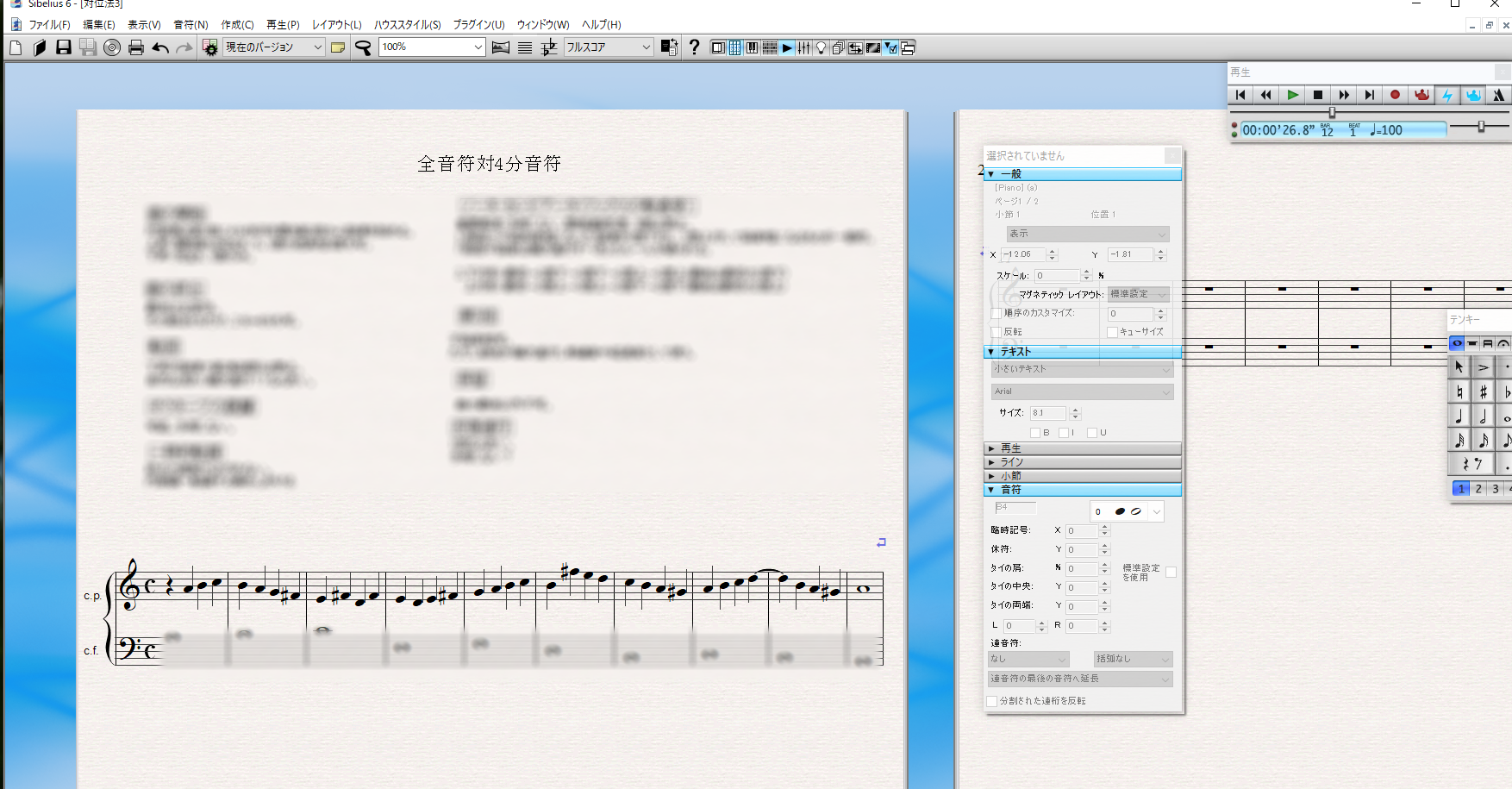1512x789 pixels.
Task: Click the Export audio disc icon
Action: [x=111, y=47]
